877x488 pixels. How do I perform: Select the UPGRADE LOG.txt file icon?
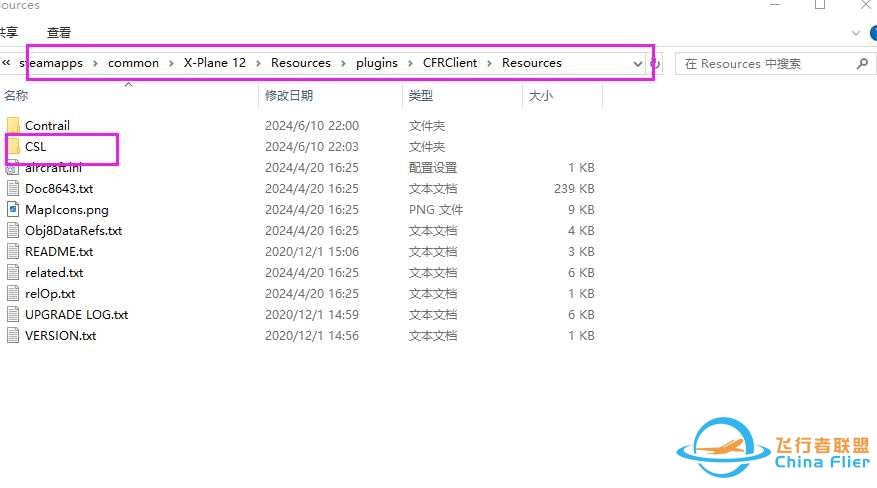[13, 314]
